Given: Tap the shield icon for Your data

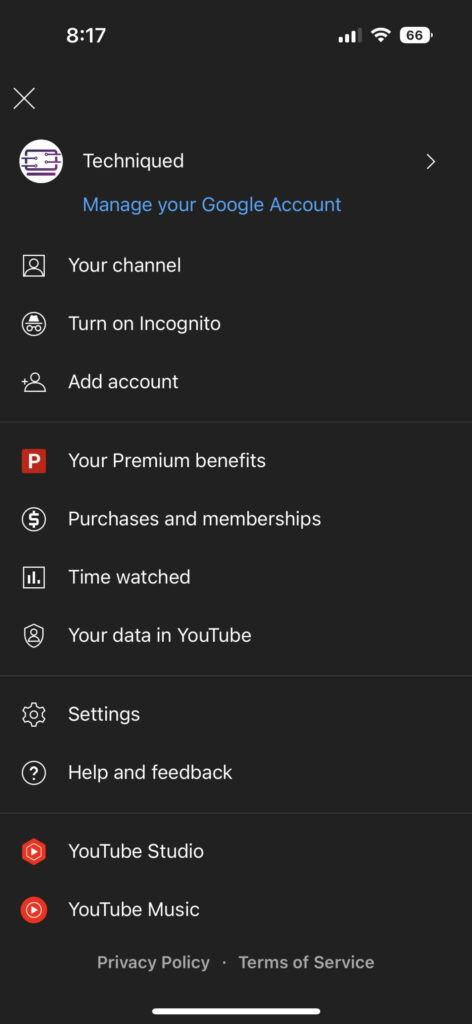Looking at the screenshot, I should 34,635.
